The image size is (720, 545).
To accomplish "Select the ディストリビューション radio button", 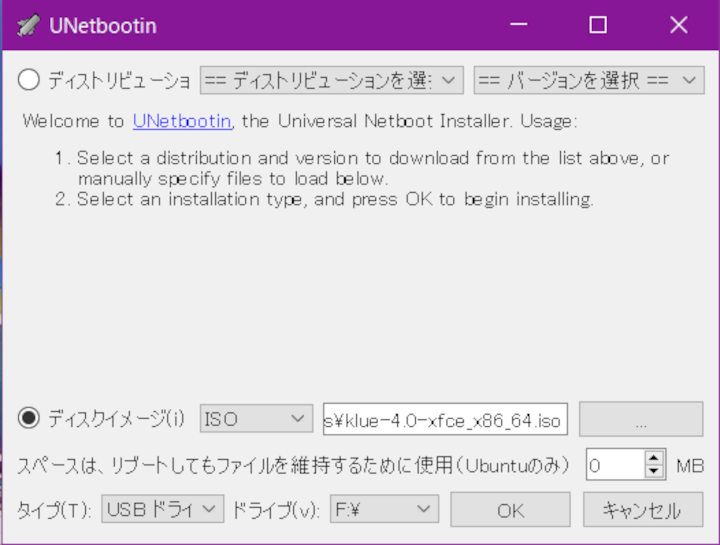I will point(28,80).
